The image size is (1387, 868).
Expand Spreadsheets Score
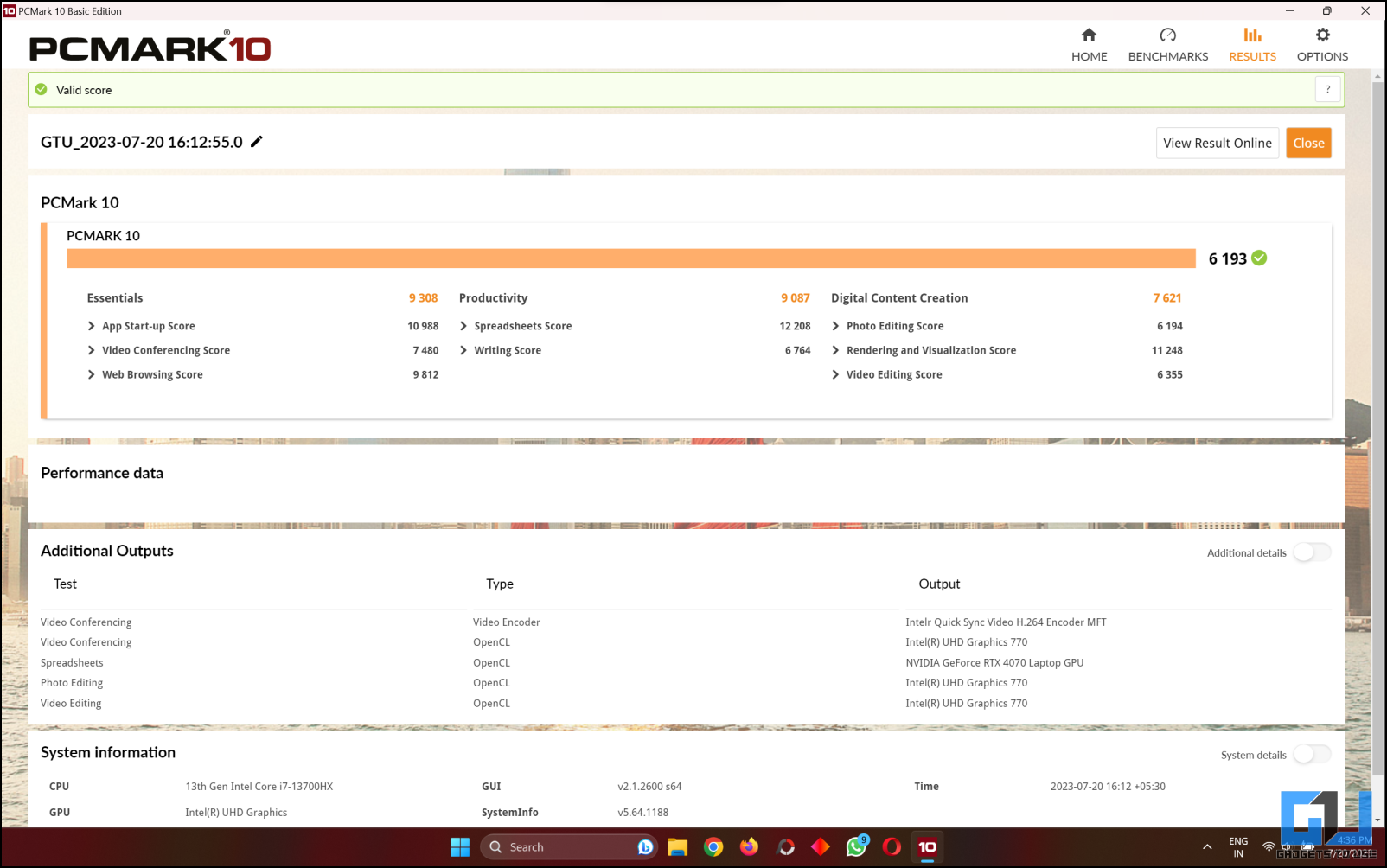click(463, 326)
